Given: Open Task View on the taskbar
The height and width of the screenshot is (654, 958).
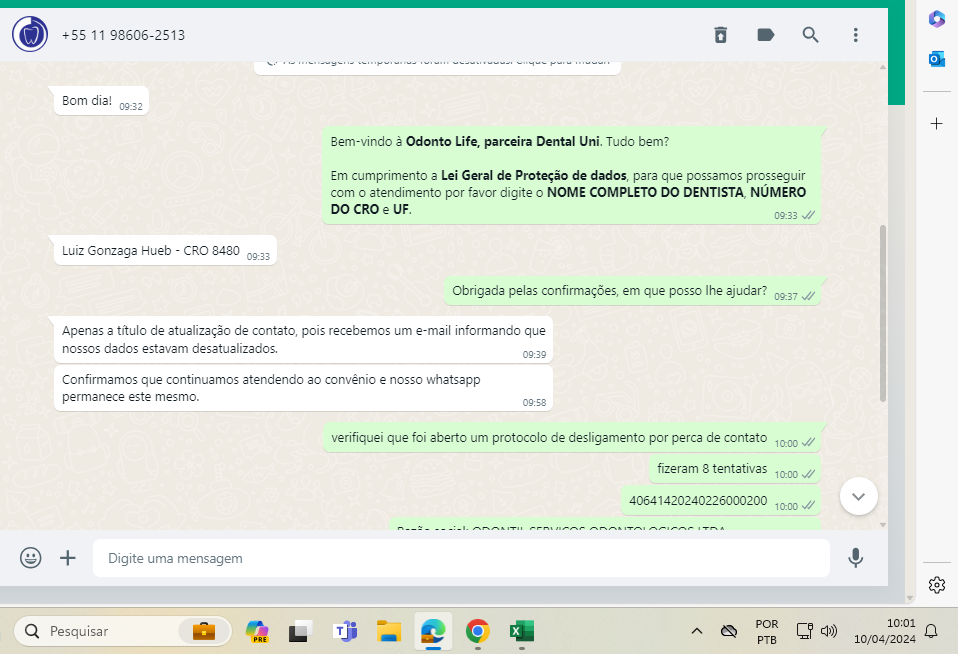Looking at the screenshot, I should [x=300, y=631].
